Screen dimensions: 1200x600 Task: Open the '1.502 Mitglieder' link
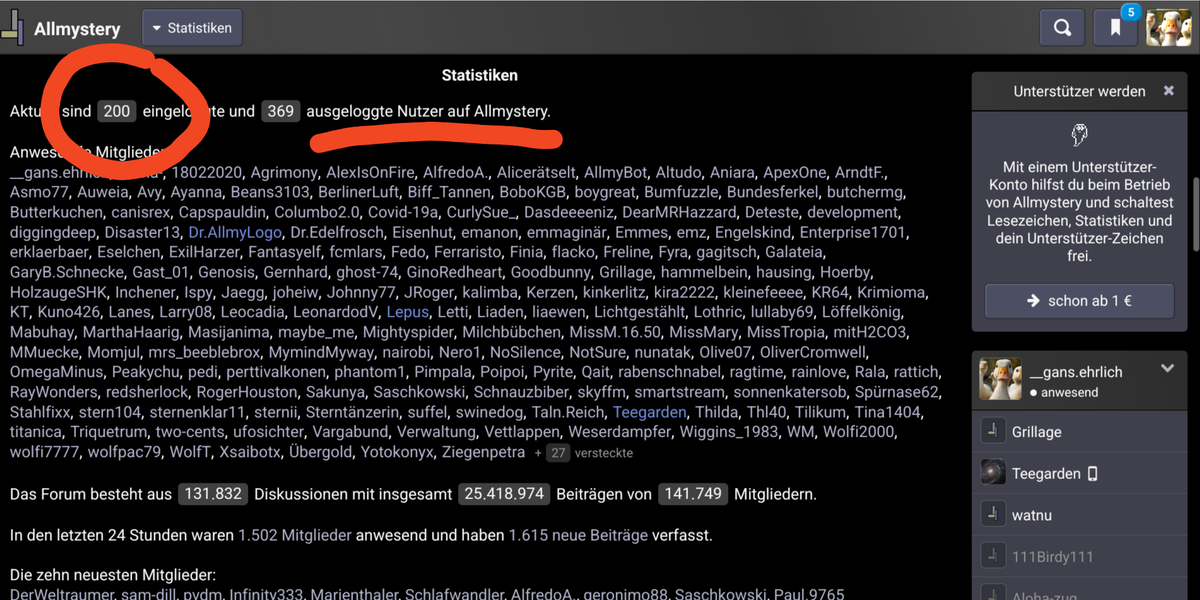(295, 535)
